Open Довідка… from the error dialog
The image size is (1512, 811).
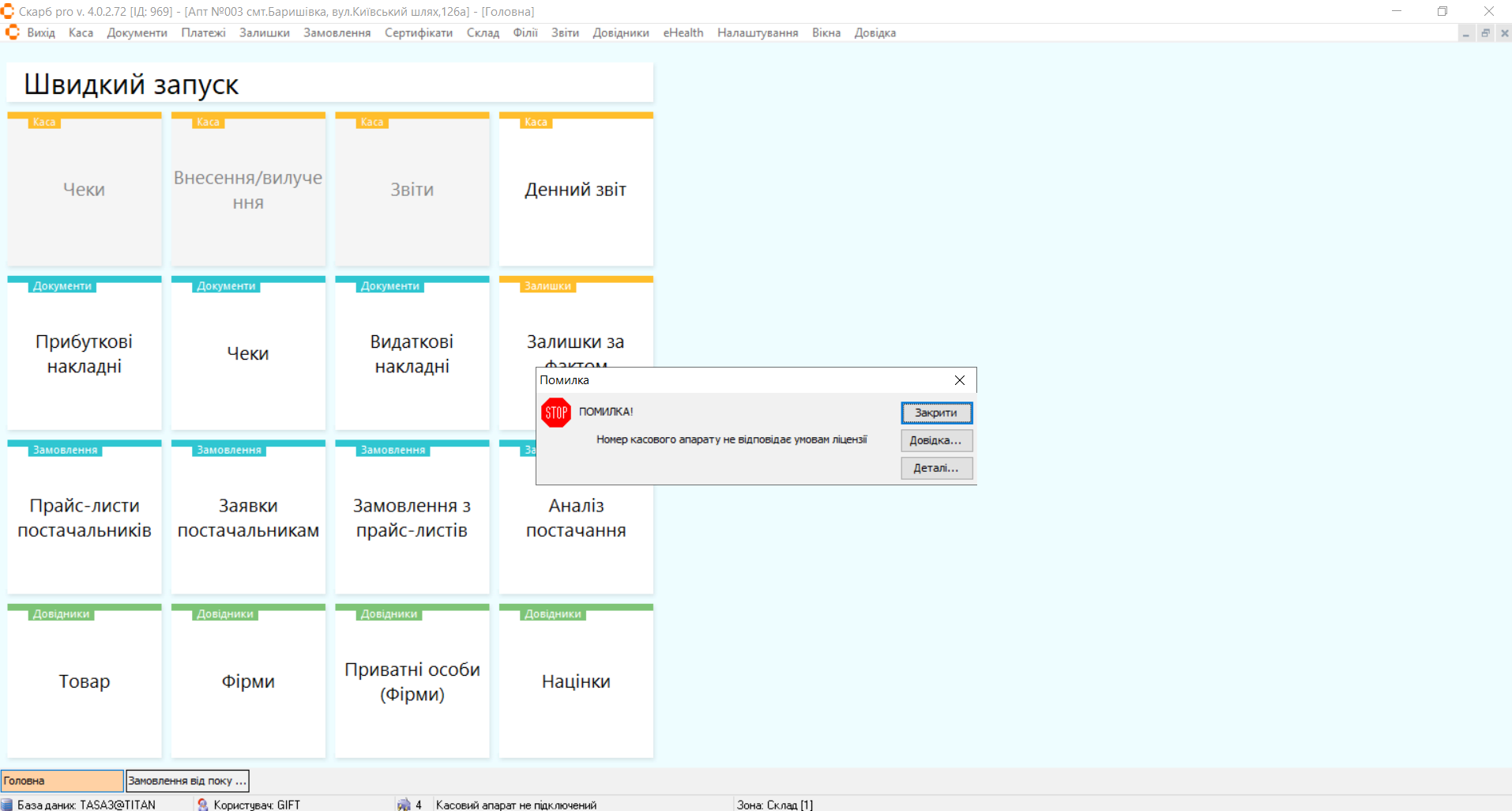click(x=936, y=440)
